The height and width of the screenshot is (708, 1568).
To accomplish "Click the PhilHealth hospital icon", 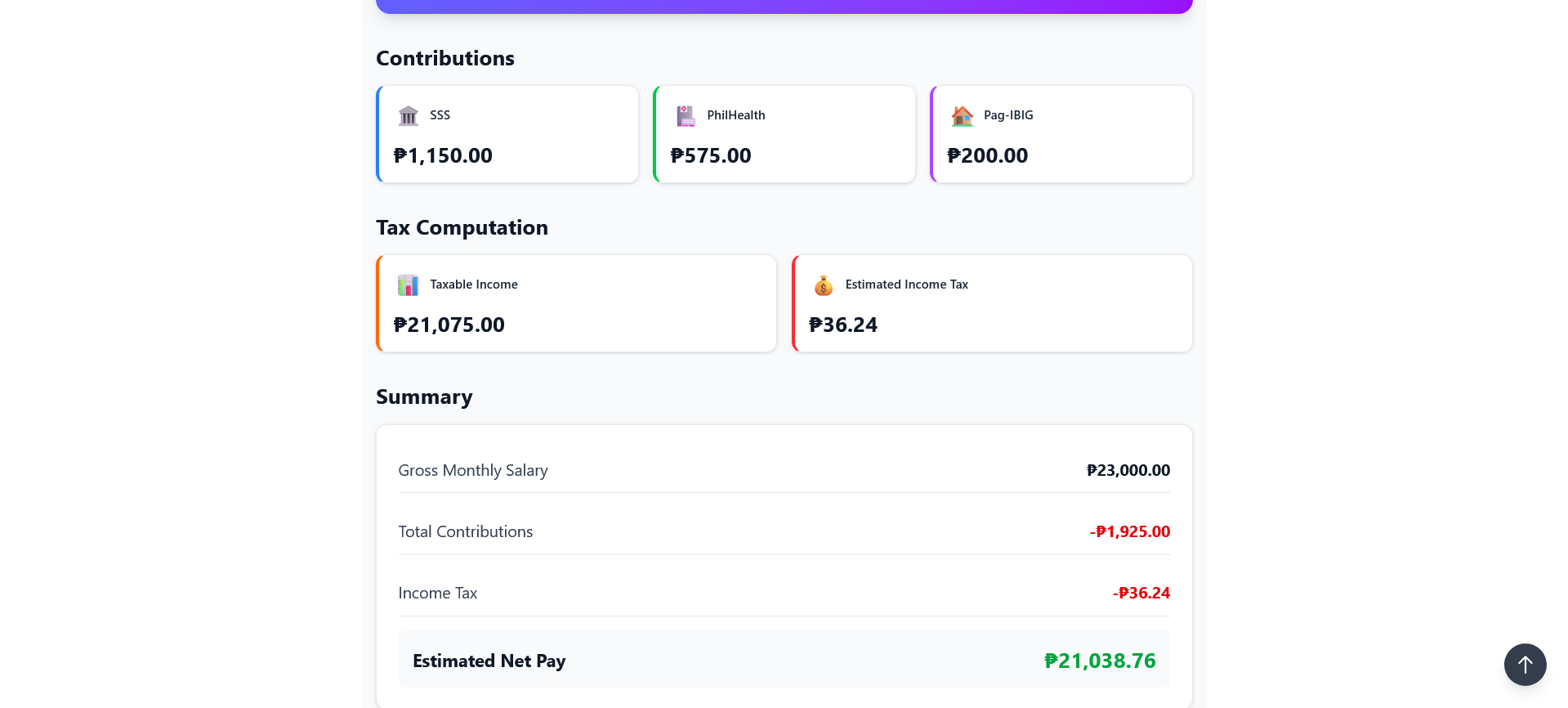I will [685, 115].
